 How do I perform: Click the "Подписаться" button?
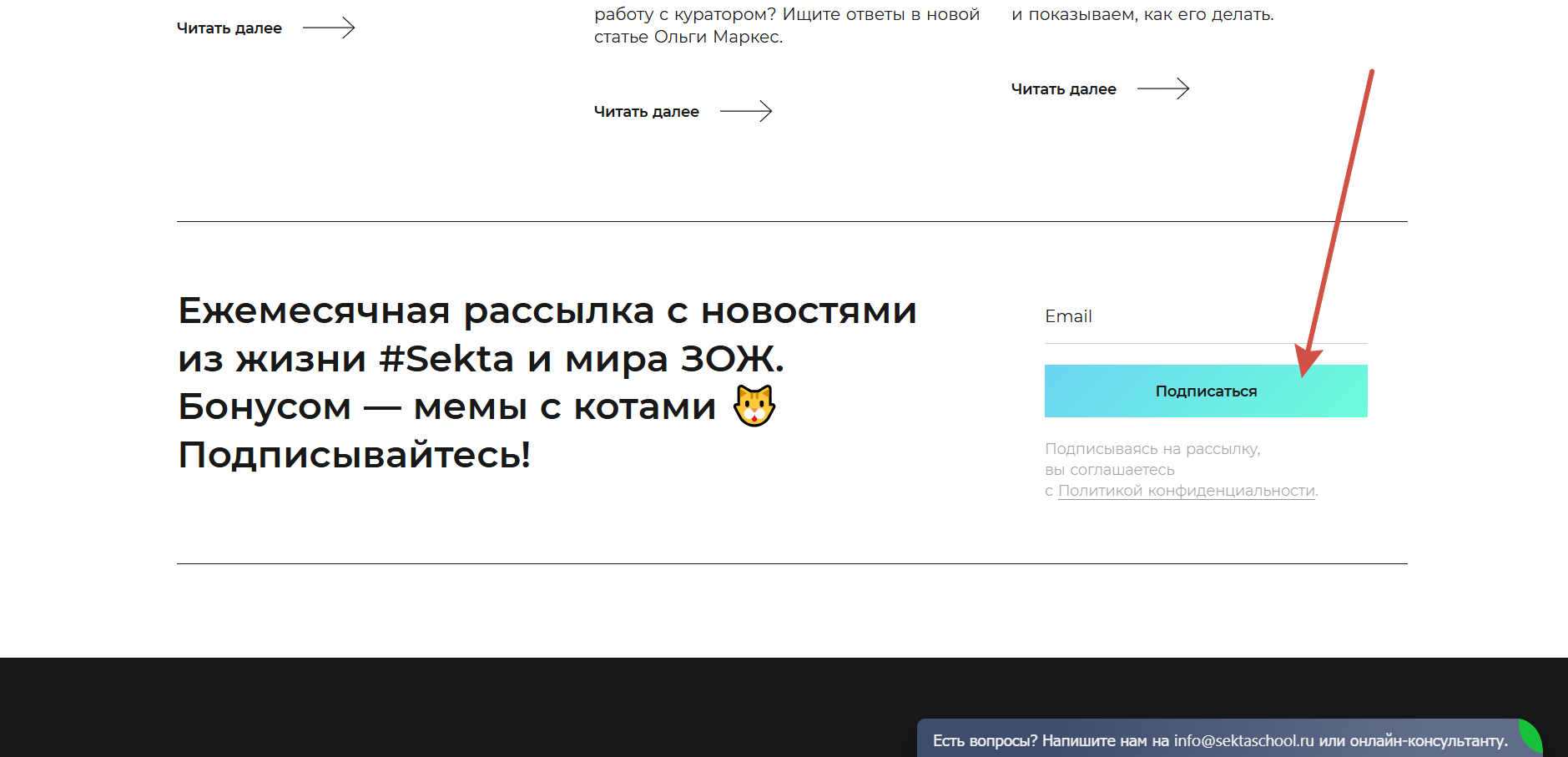(x=1206, y=391)
